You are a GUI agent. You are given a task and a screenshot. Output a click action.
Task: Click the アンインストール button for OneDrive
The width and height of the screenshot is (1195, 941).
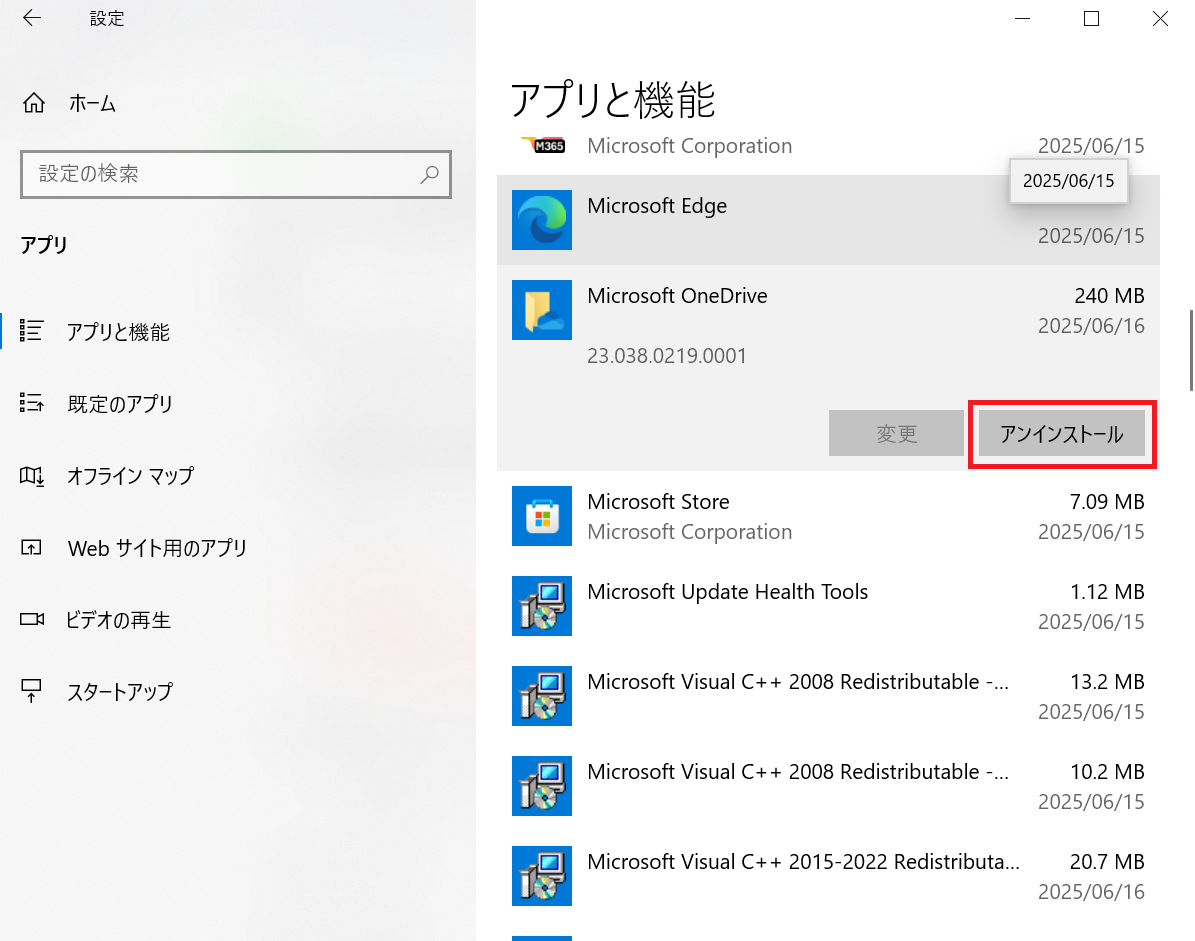pyautogui.click(x=1062, y=434)
